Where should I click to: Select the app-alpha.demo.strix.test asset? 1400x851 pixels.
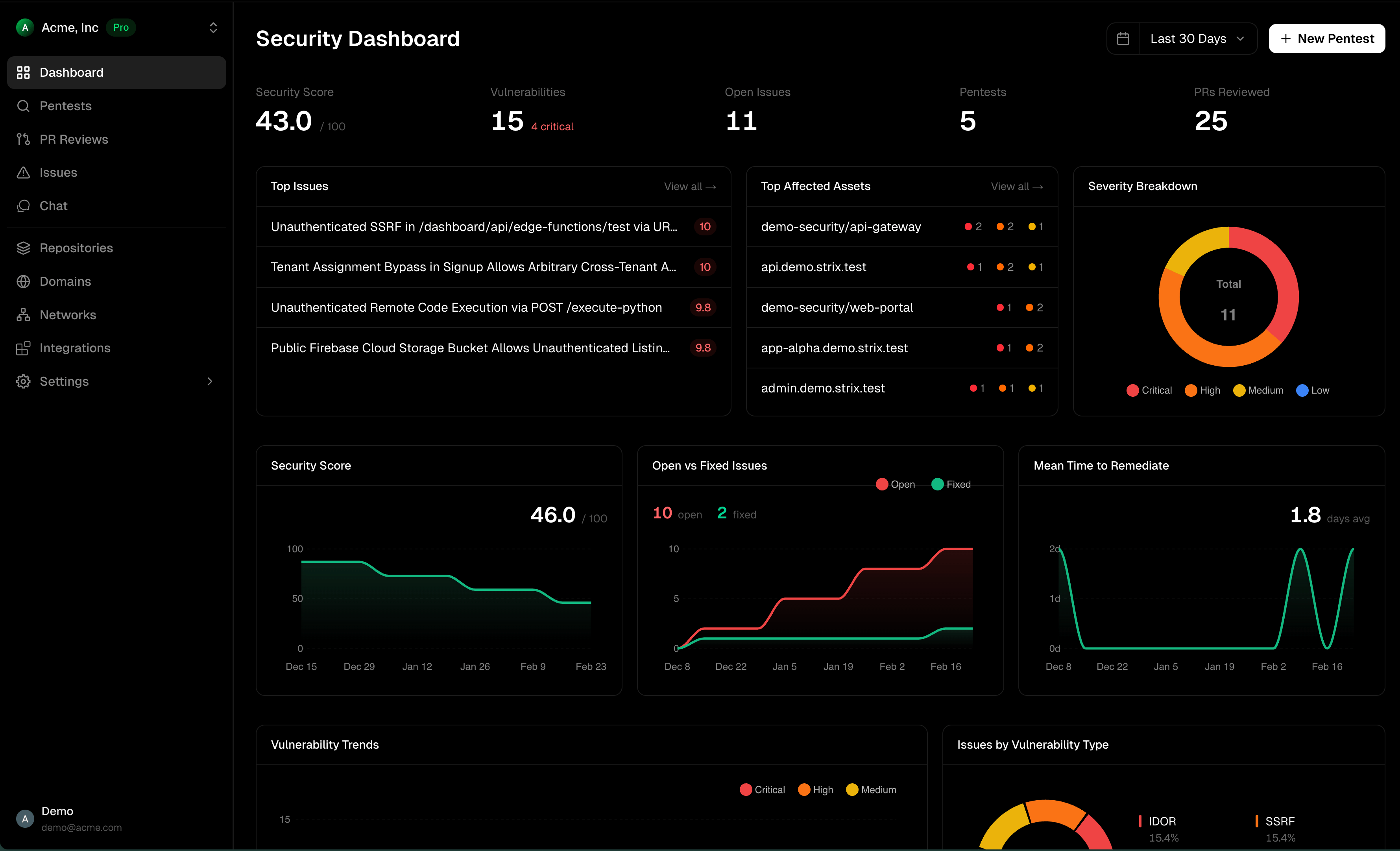point(902,348)
